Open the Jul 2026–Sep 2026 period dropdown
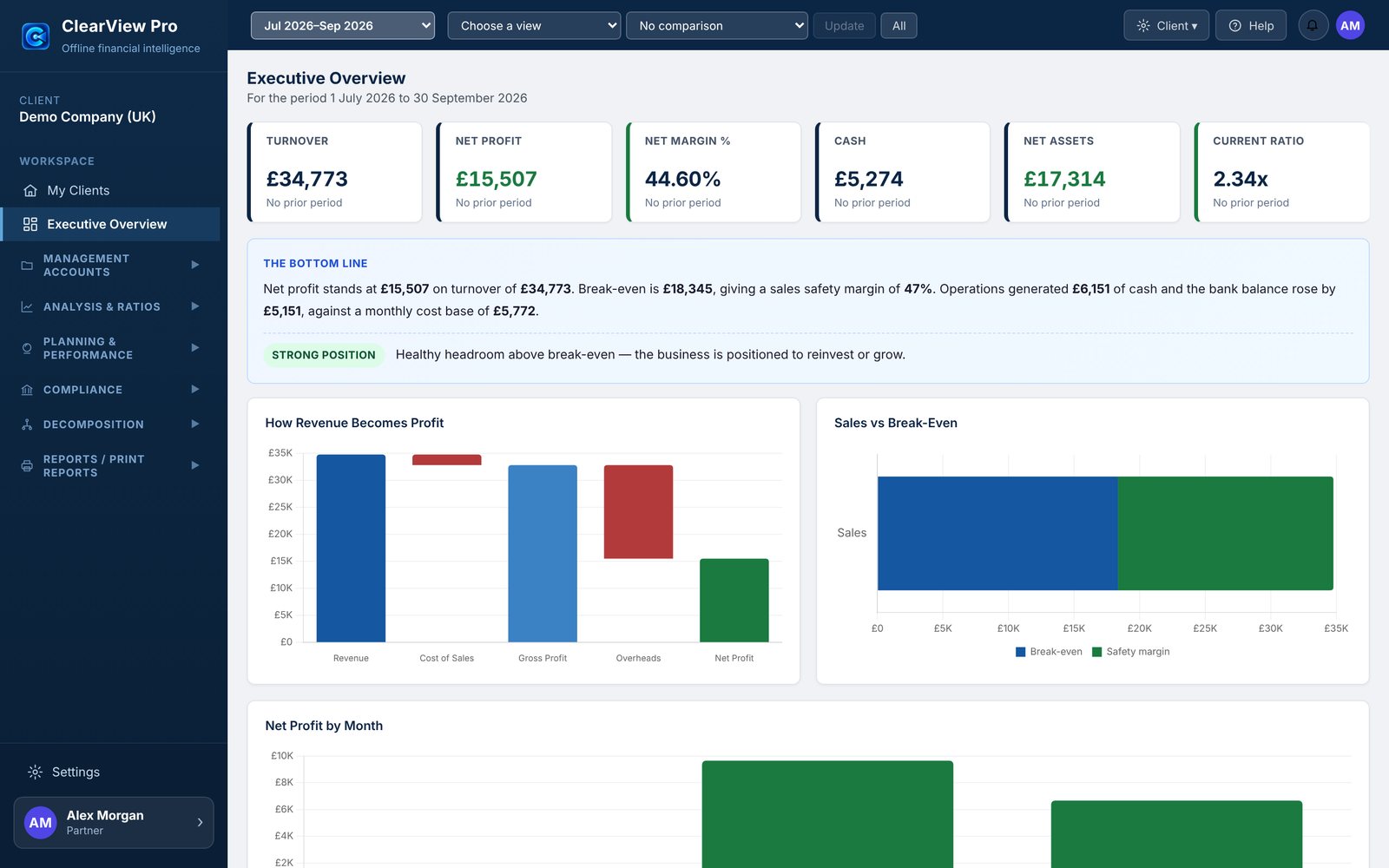Image resolution: width=1389 pixels, height=868 pixels. tap(343, 26)
